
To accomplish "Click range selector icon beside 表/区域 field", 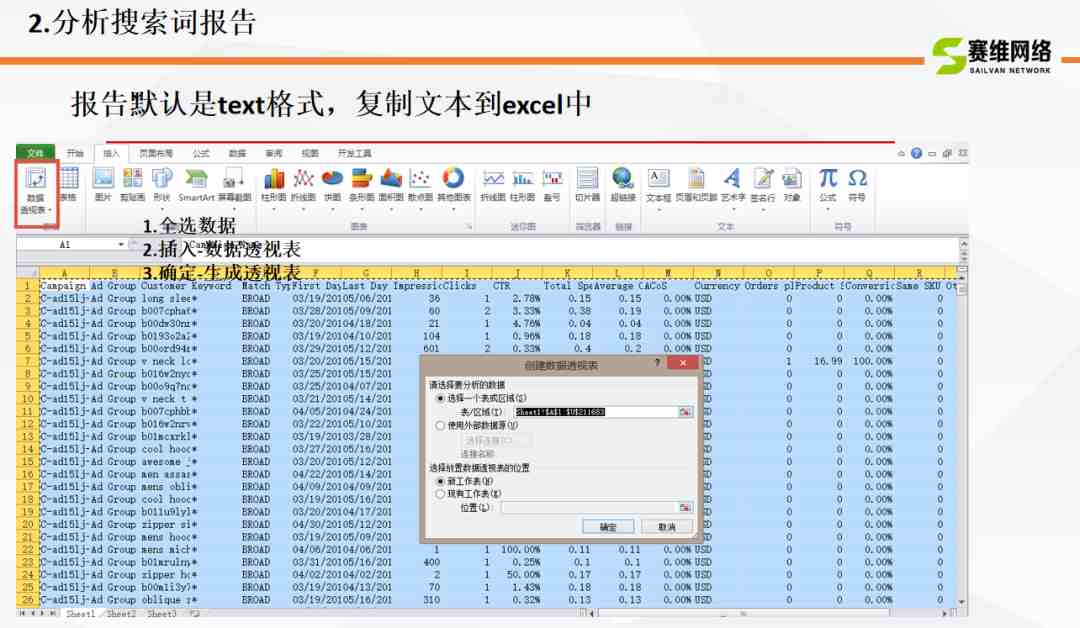I will (685, 412).
